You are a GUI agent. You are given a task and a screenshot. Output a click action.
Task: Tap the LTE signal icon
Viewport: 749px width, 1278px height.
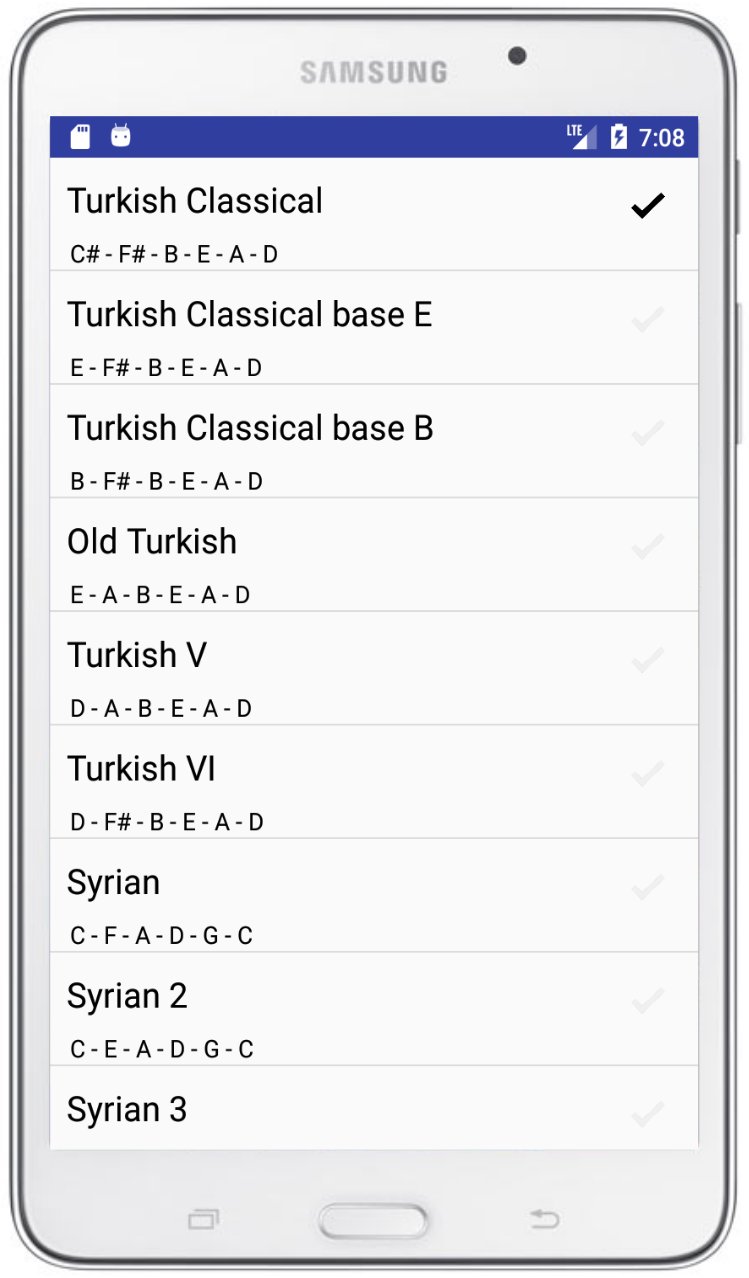coord(581,137)
